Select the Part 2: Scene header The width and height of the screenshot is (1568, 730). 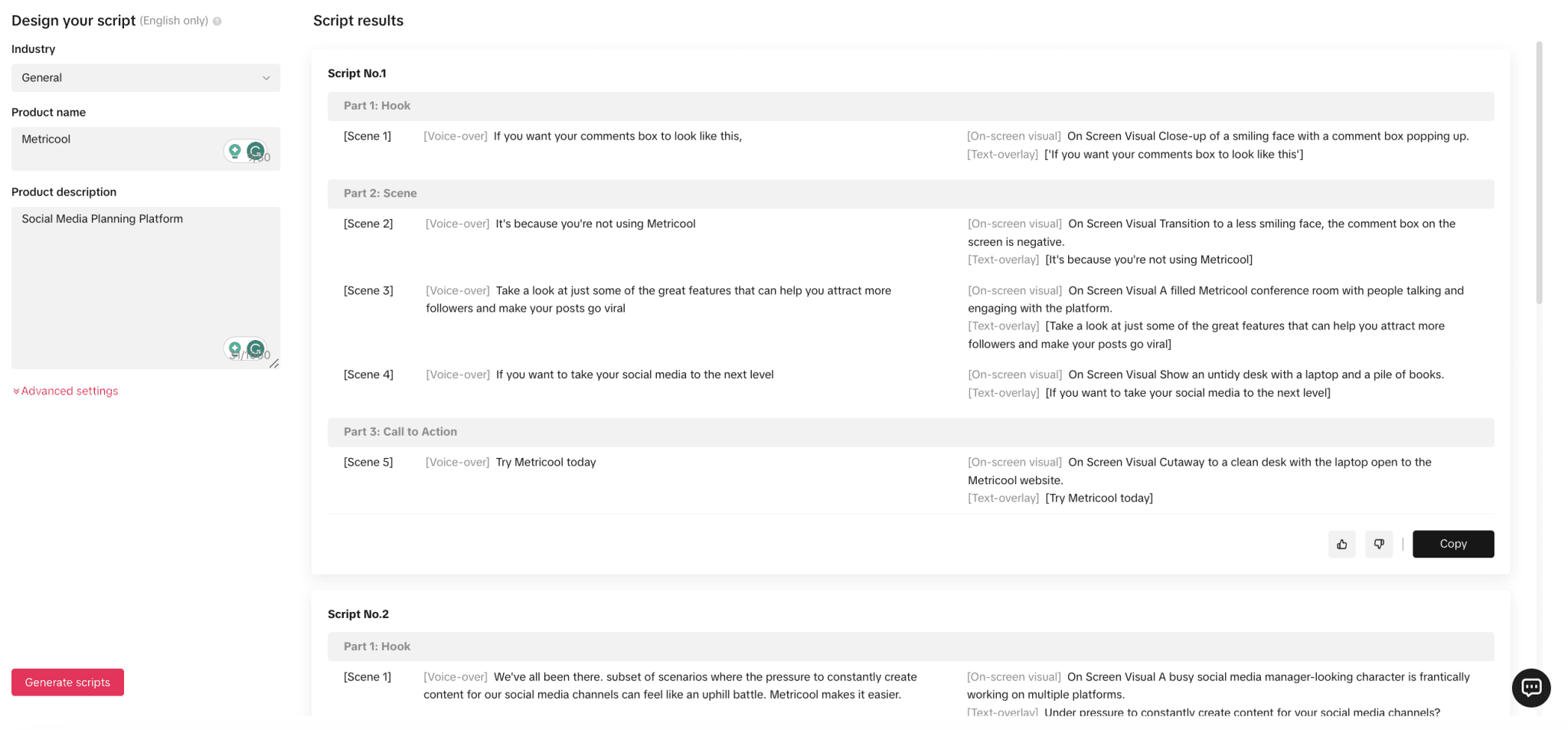tap(910, 193)
